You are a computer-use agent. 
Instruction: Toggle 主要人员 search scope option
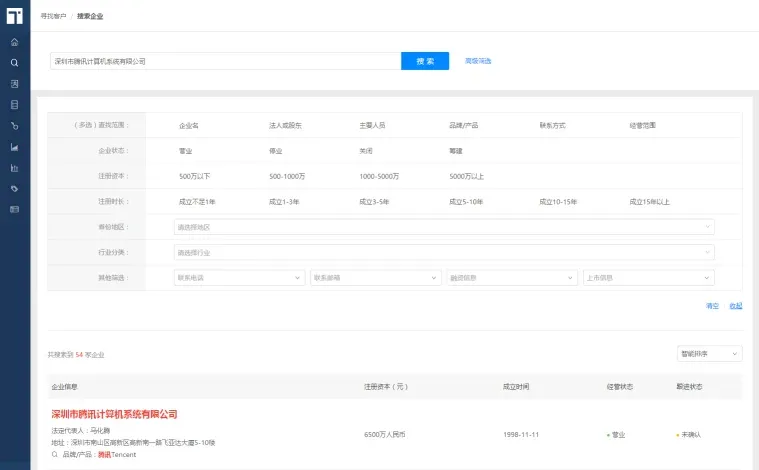pos(372,125)
